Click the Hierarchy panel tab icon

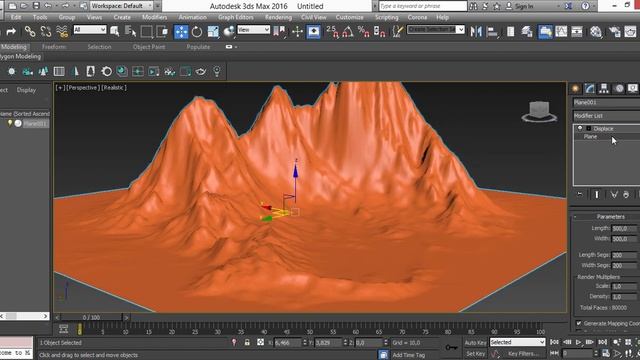pyautogui.click(x=604, y=89)
